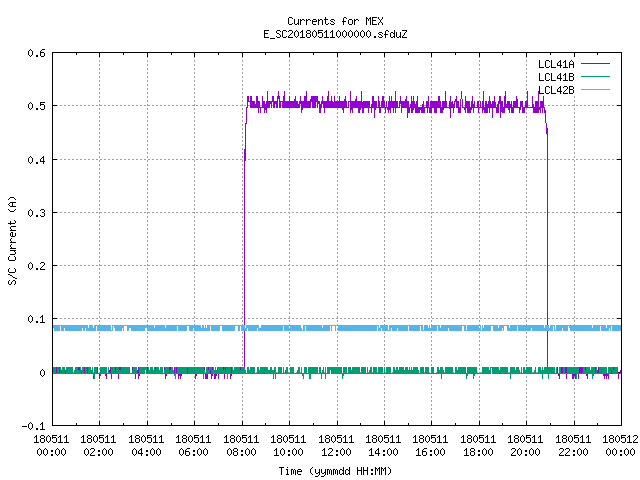The image size is (640, 480).
Task: Select the LCL41A legend label
Action: click(556, 64)
